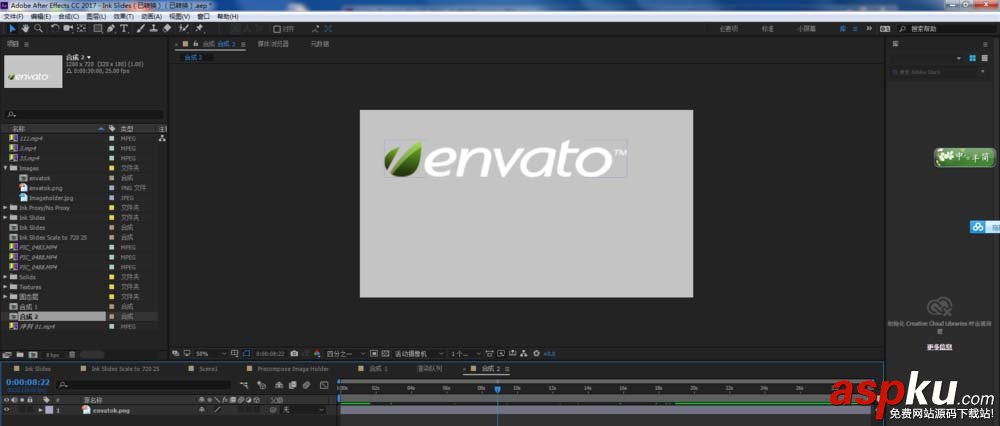
Task: Click the project panel search field
Action: coord(84,115)
